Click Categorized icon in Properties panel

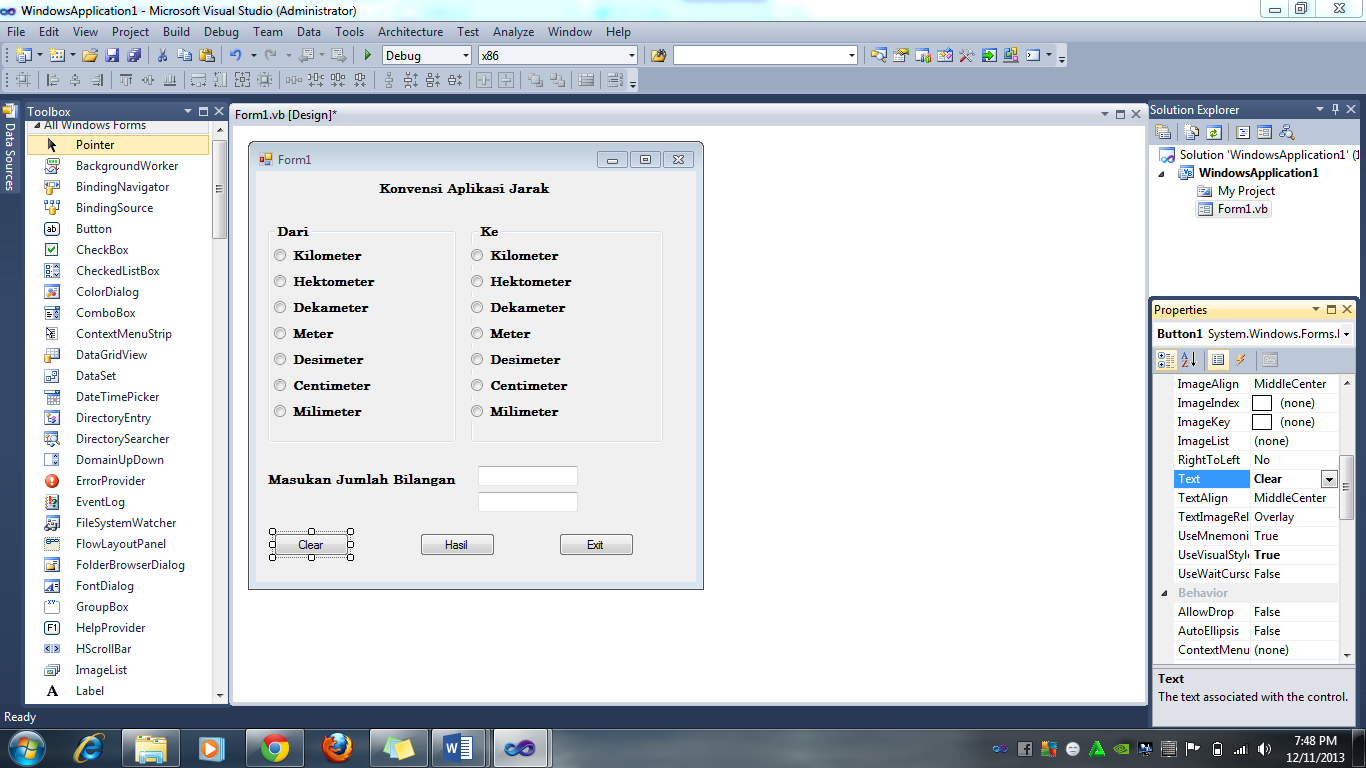click(x=1166, y=360)
